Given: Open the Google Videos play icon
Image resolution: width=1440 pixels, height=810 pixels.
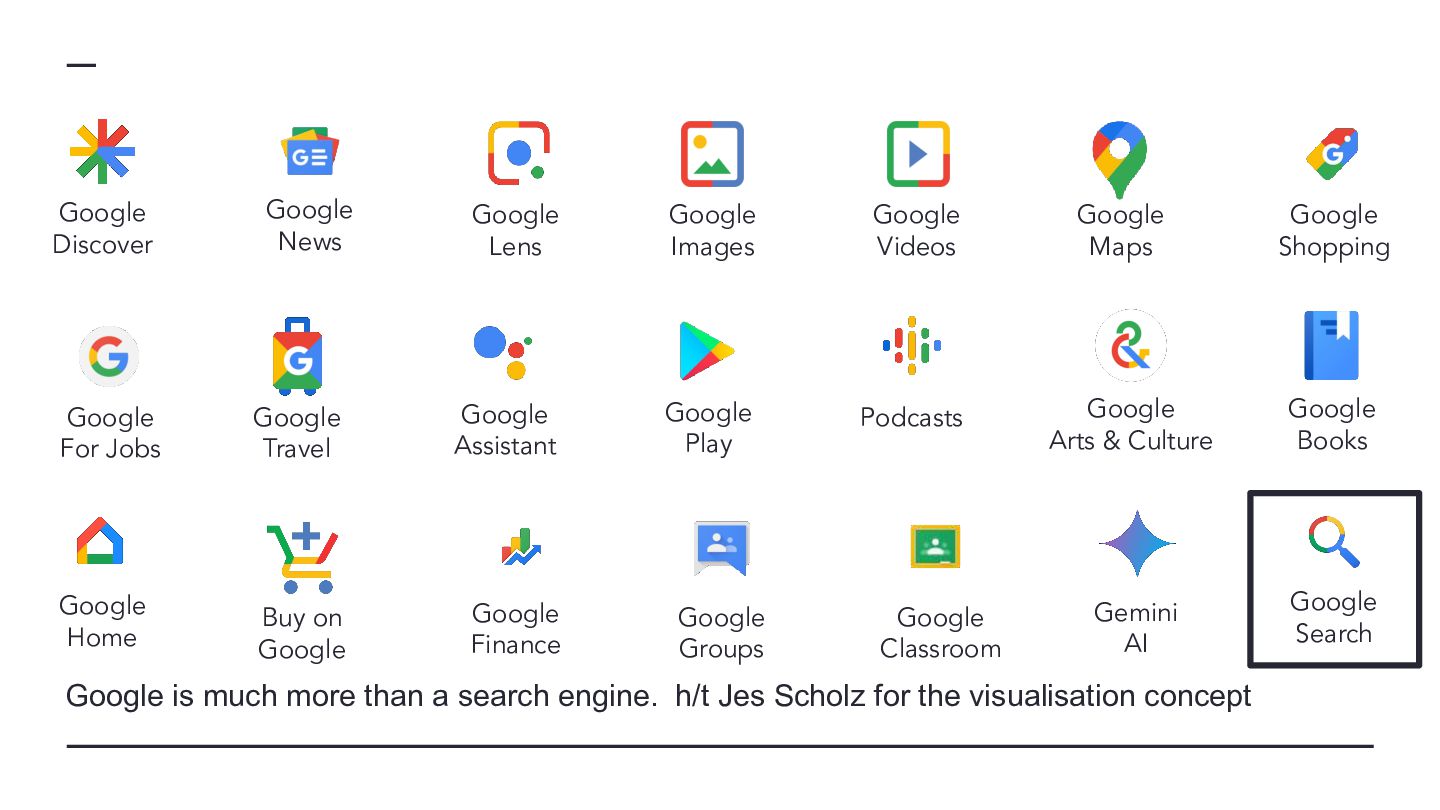Looking at the screenshot, I should 917,154.
